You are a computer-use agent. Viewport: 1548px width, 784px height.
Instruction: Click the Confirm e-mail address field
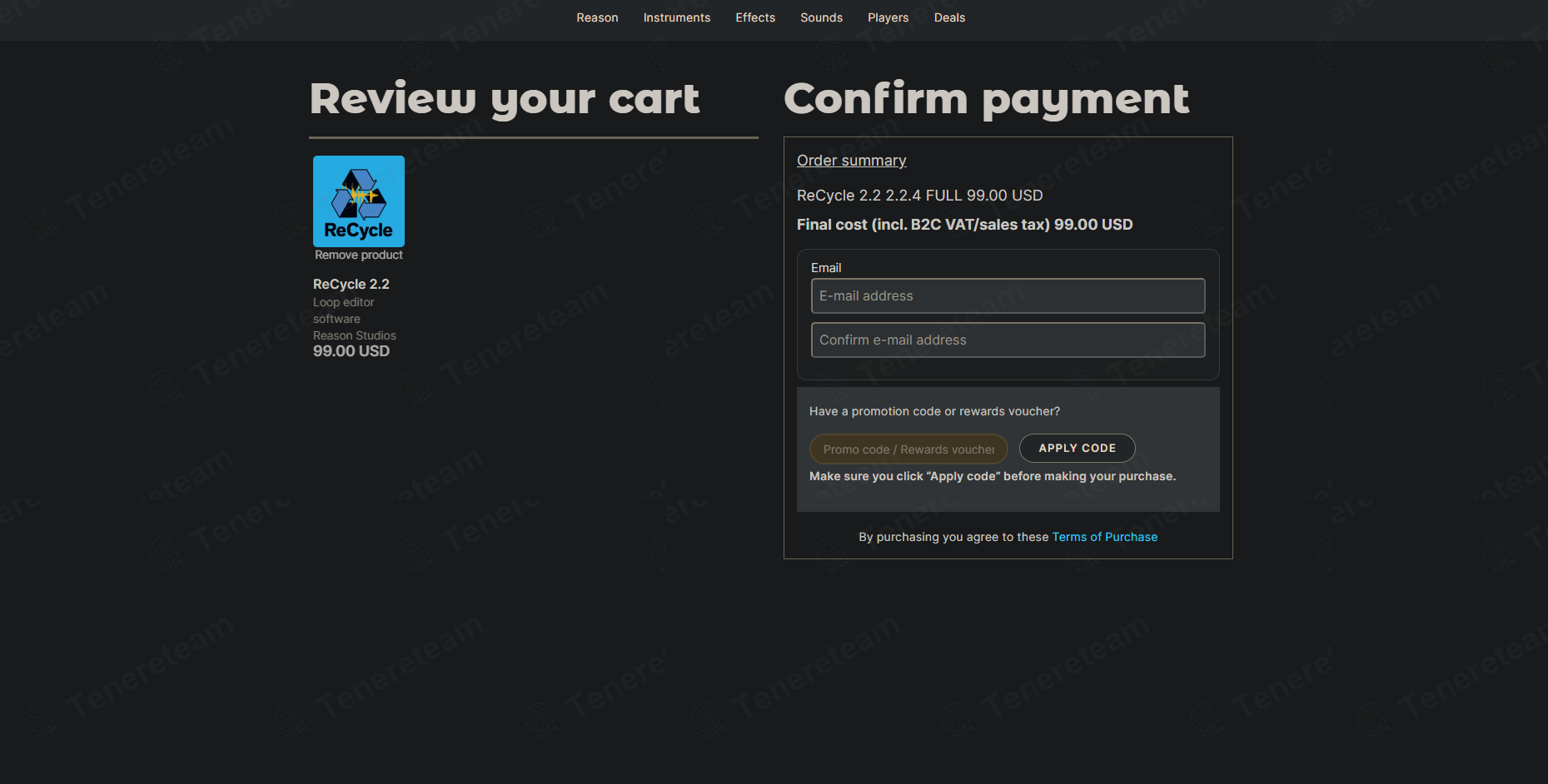(1008, 340)
